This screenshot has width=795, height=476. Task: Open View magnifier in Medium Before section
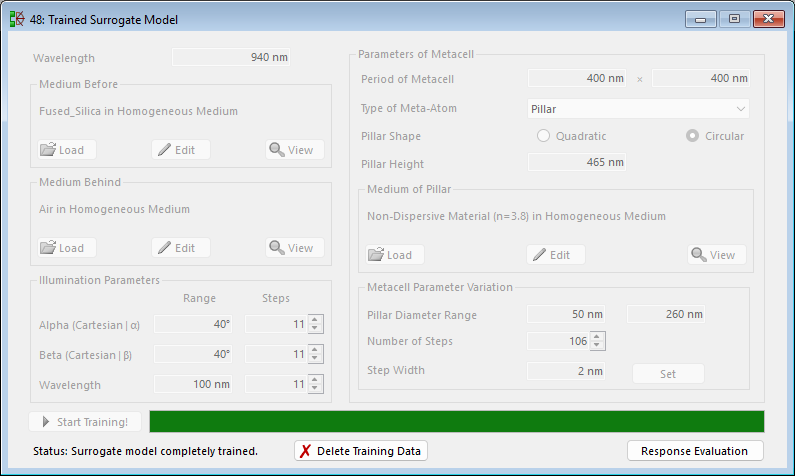tap(295, 150)
